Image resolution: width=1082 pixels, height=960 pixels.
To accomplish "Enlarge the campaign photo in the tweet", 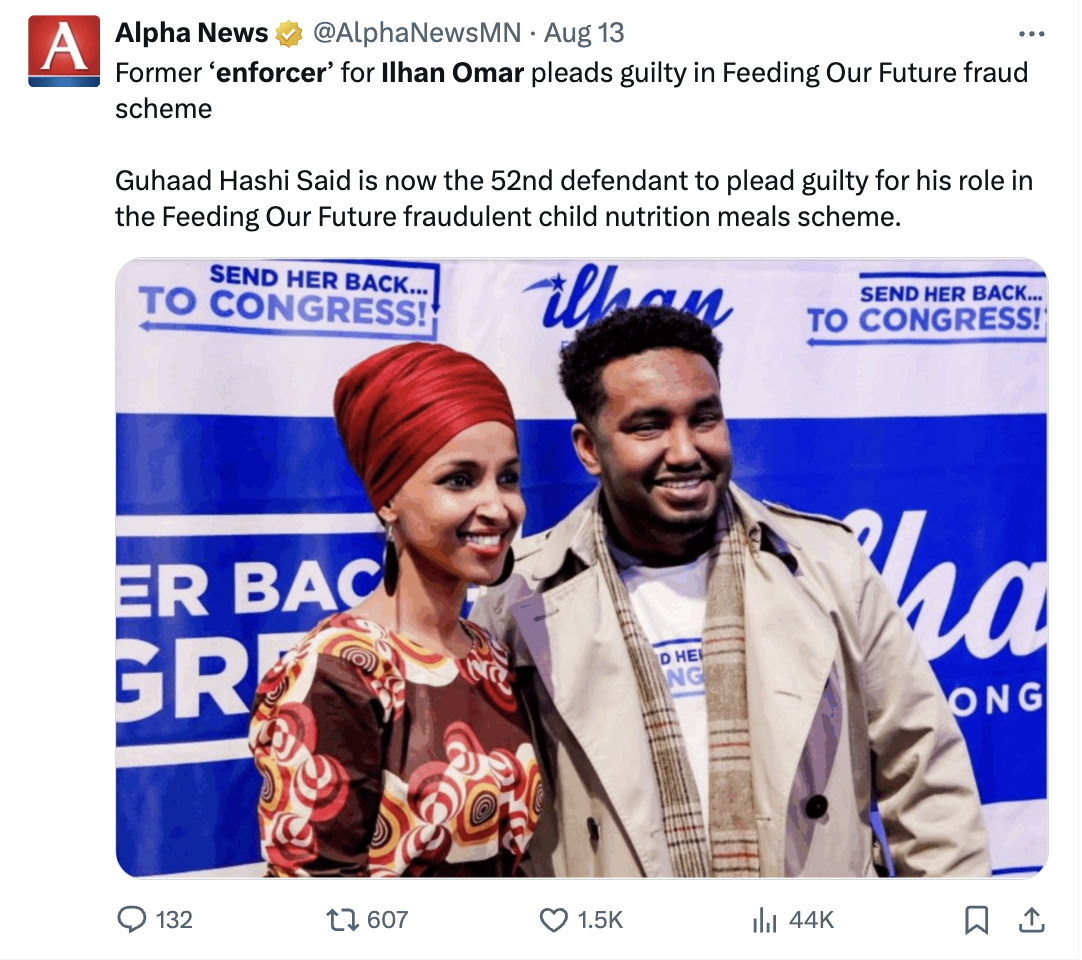I will [x=581, y=567].
